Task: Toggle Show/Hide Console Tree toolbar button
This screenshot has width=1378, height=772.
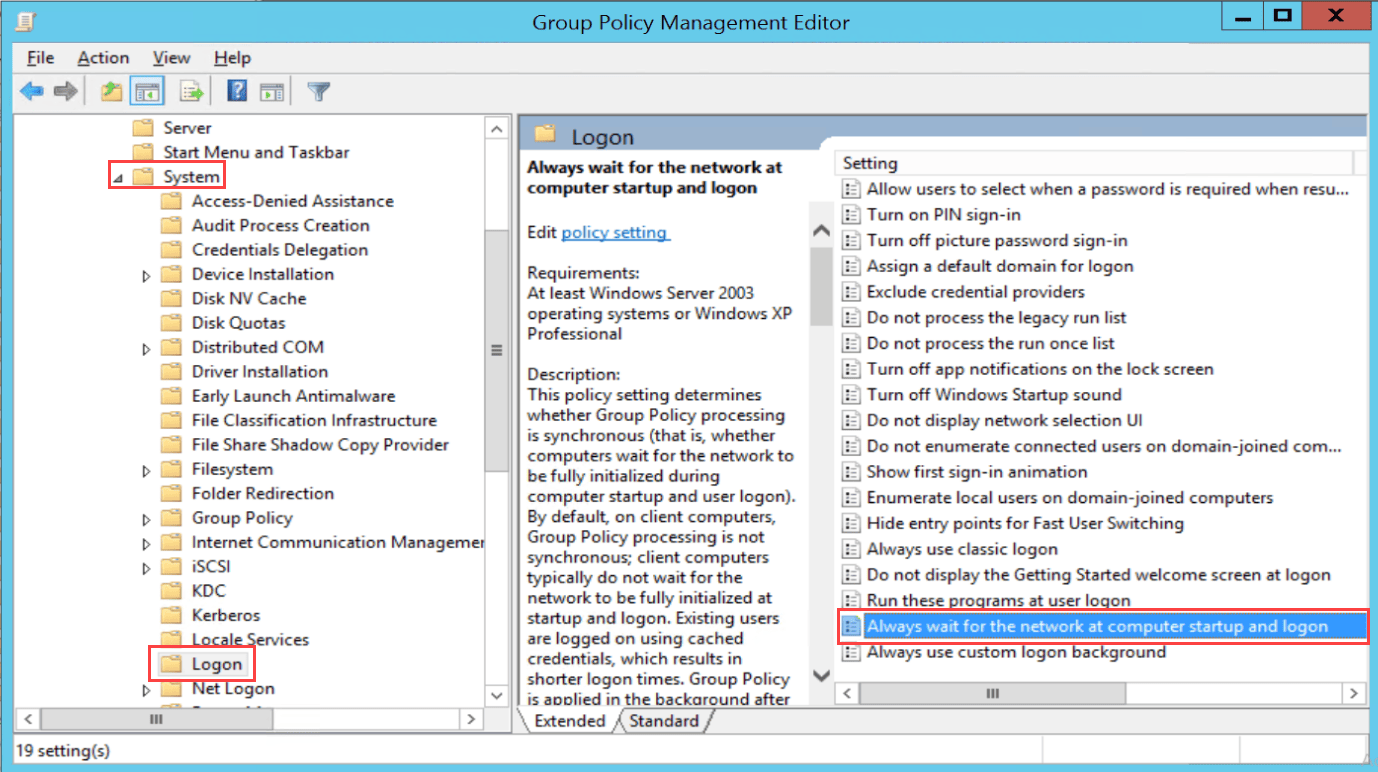Action: coord(148,92)
